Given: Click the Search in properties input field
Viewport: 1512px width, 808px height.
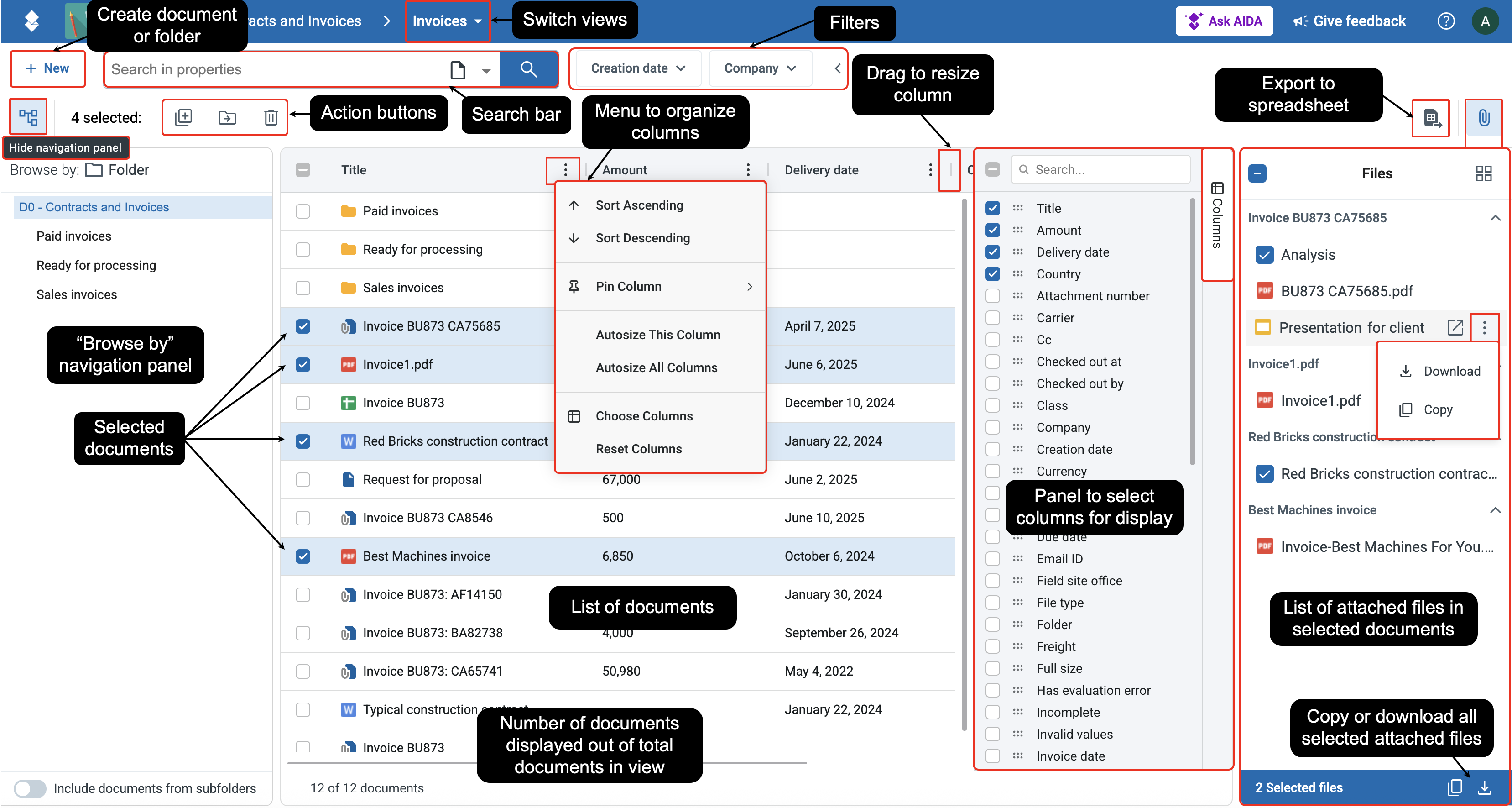Looking at the screenshot, I should click(276, 69).
